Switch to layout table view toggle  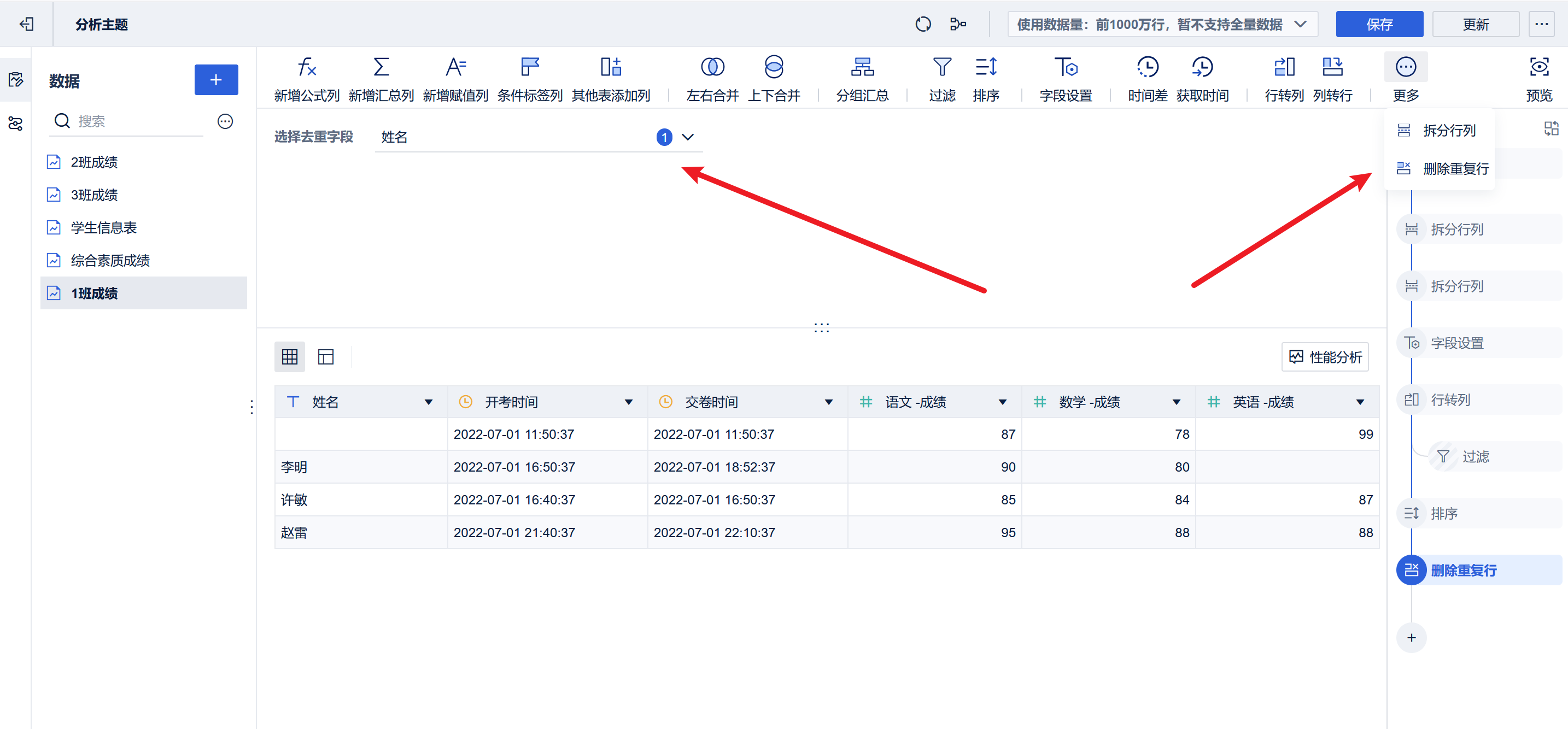(x=326, y=357)
